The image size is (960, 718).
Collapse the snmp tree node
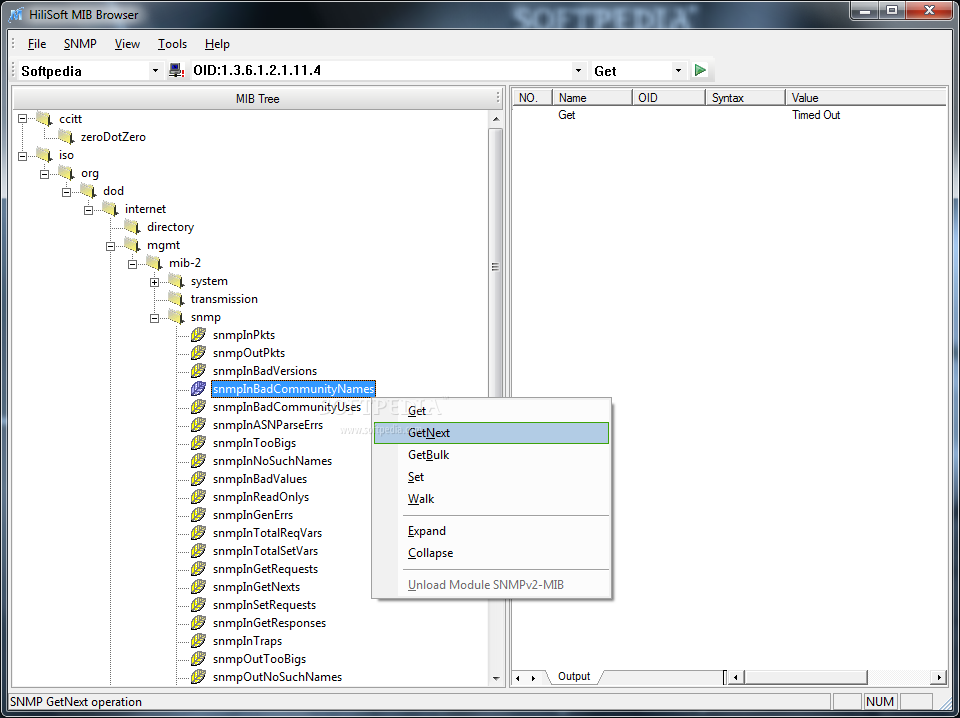tap(154, 317)
